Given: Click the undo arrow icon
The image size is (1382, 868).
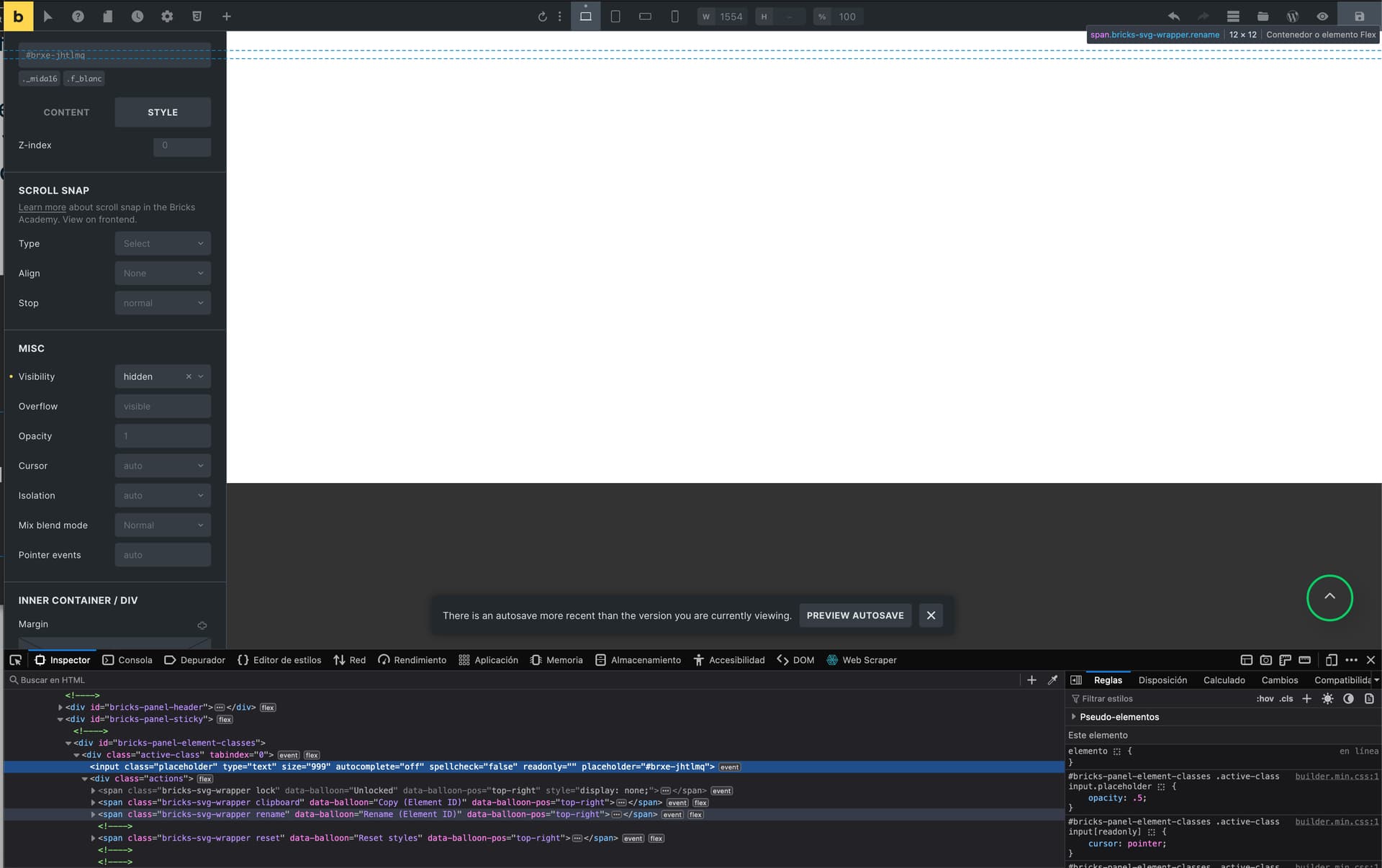Looking at the screenshot, I should [1173, 17].
